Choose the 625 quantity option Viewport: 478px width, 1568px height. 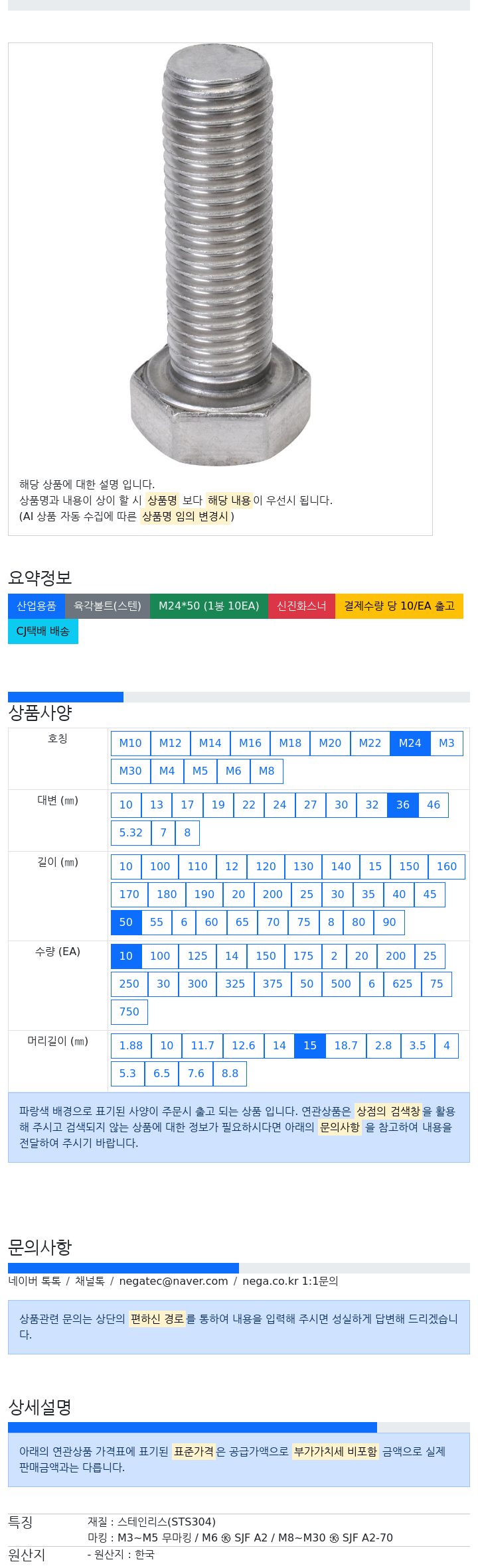402,984
